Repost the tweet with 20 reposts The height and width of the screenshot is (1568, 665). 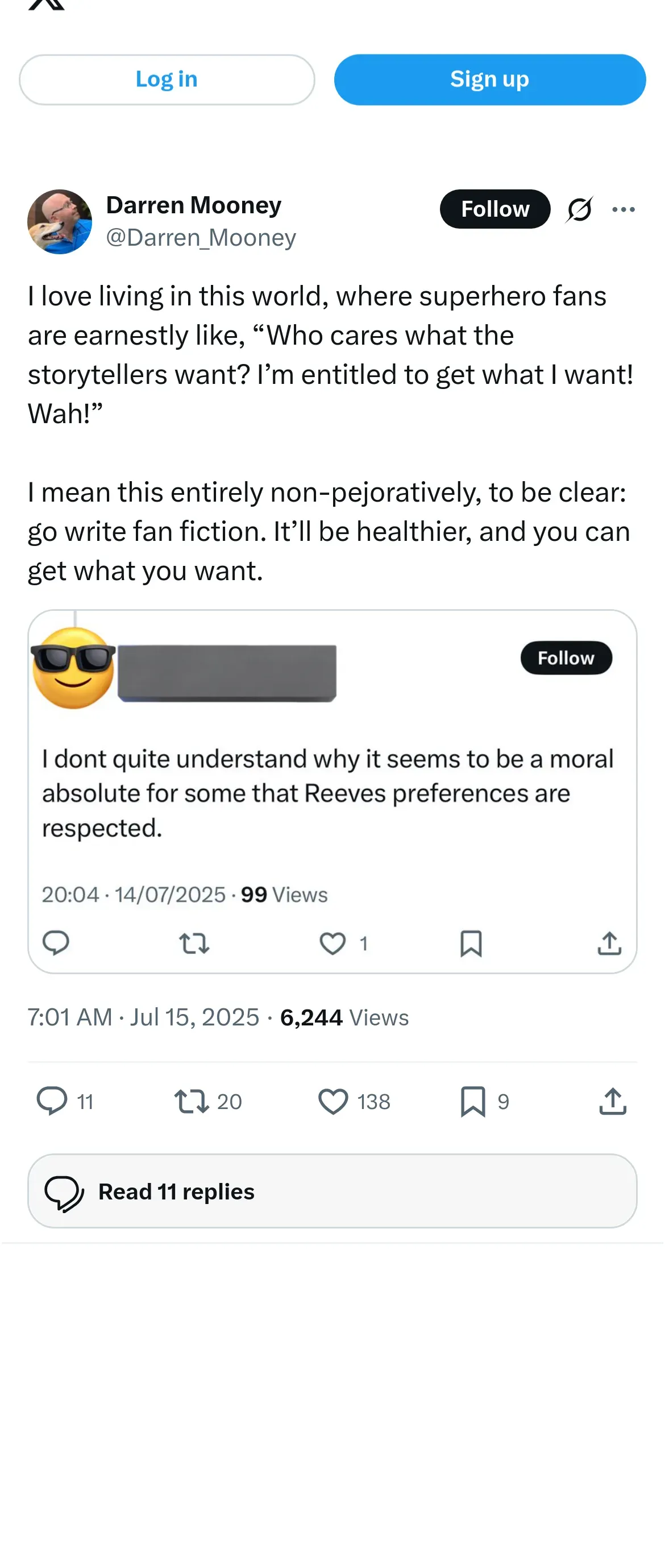pyautogui.click(x=192, y=1101)
